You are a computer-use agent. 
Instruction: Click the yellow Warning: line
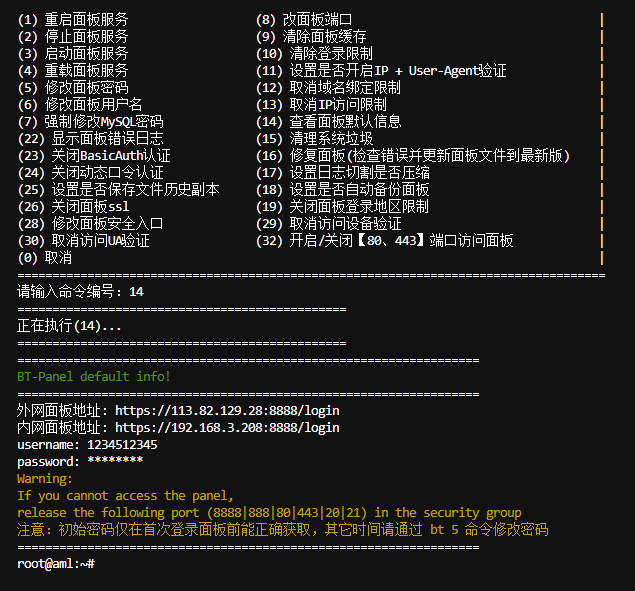(45, 479)
